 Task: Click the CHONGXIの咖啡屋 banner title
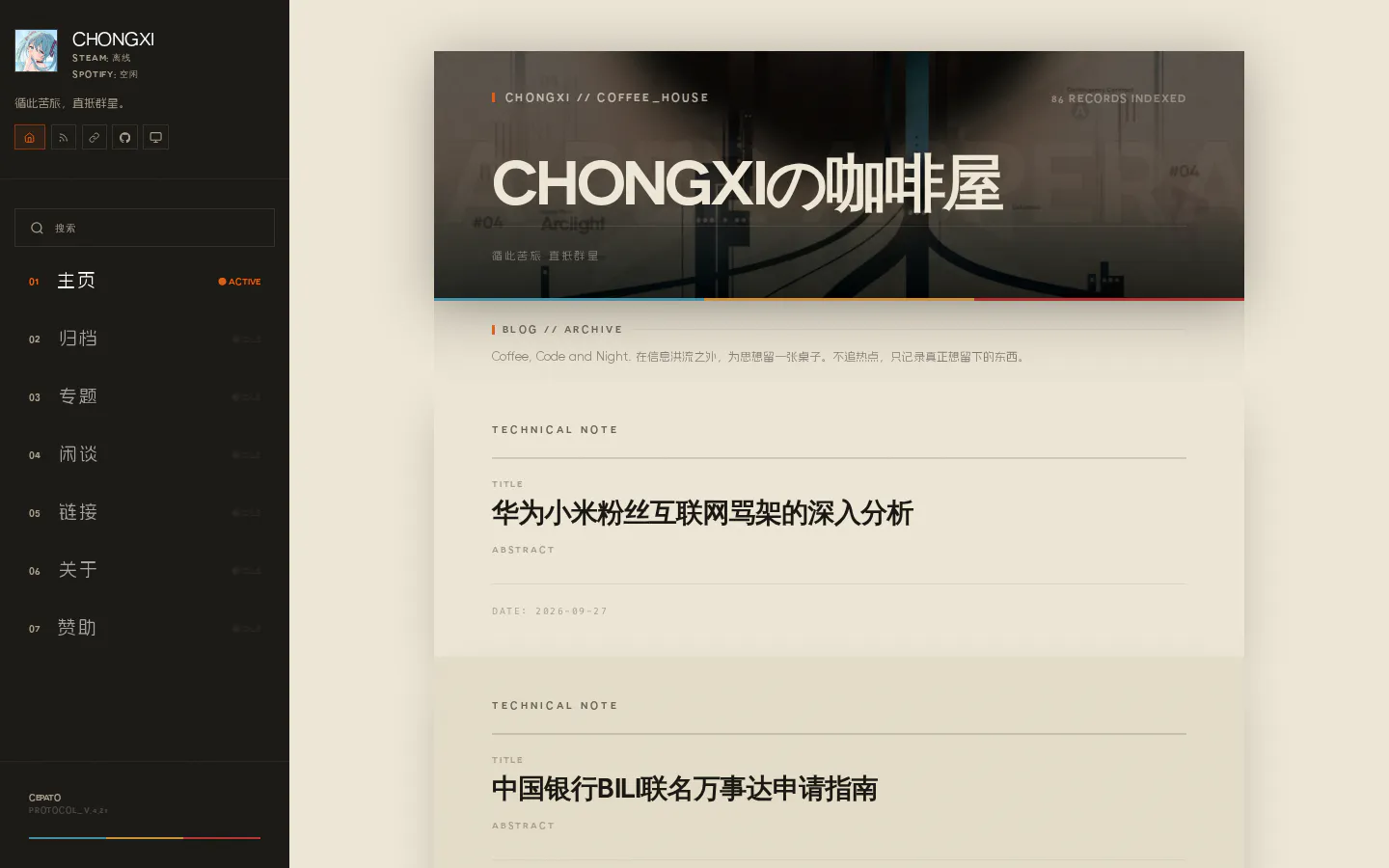(748, 183)
